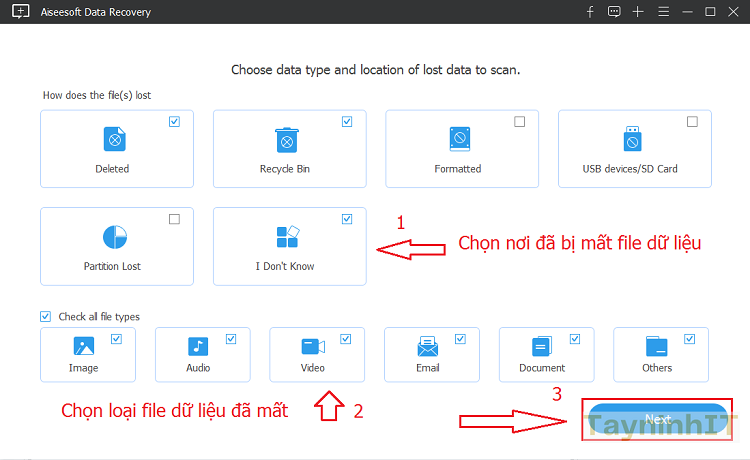750x460 pixels.
Task: Tick the USB devices/SD Card checkbox
Action: tap(692, 122)
